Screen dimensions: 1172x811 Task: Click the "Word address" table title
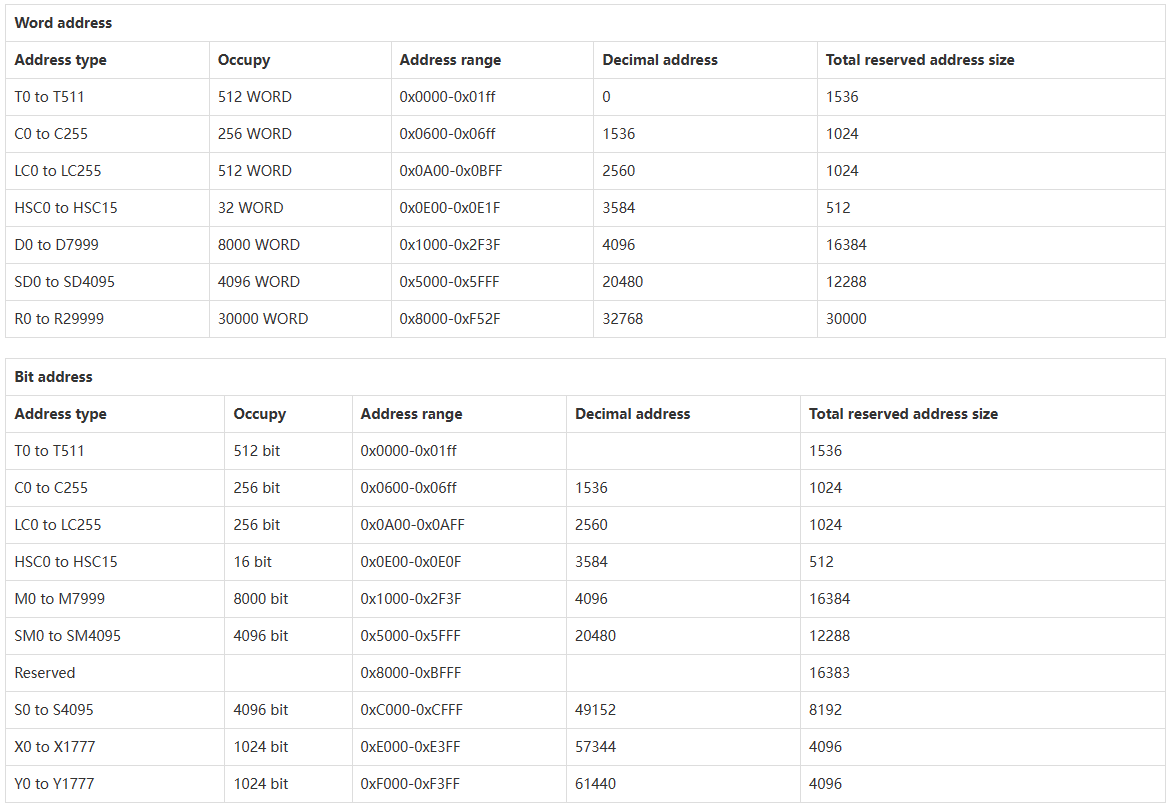pos(63,23)
